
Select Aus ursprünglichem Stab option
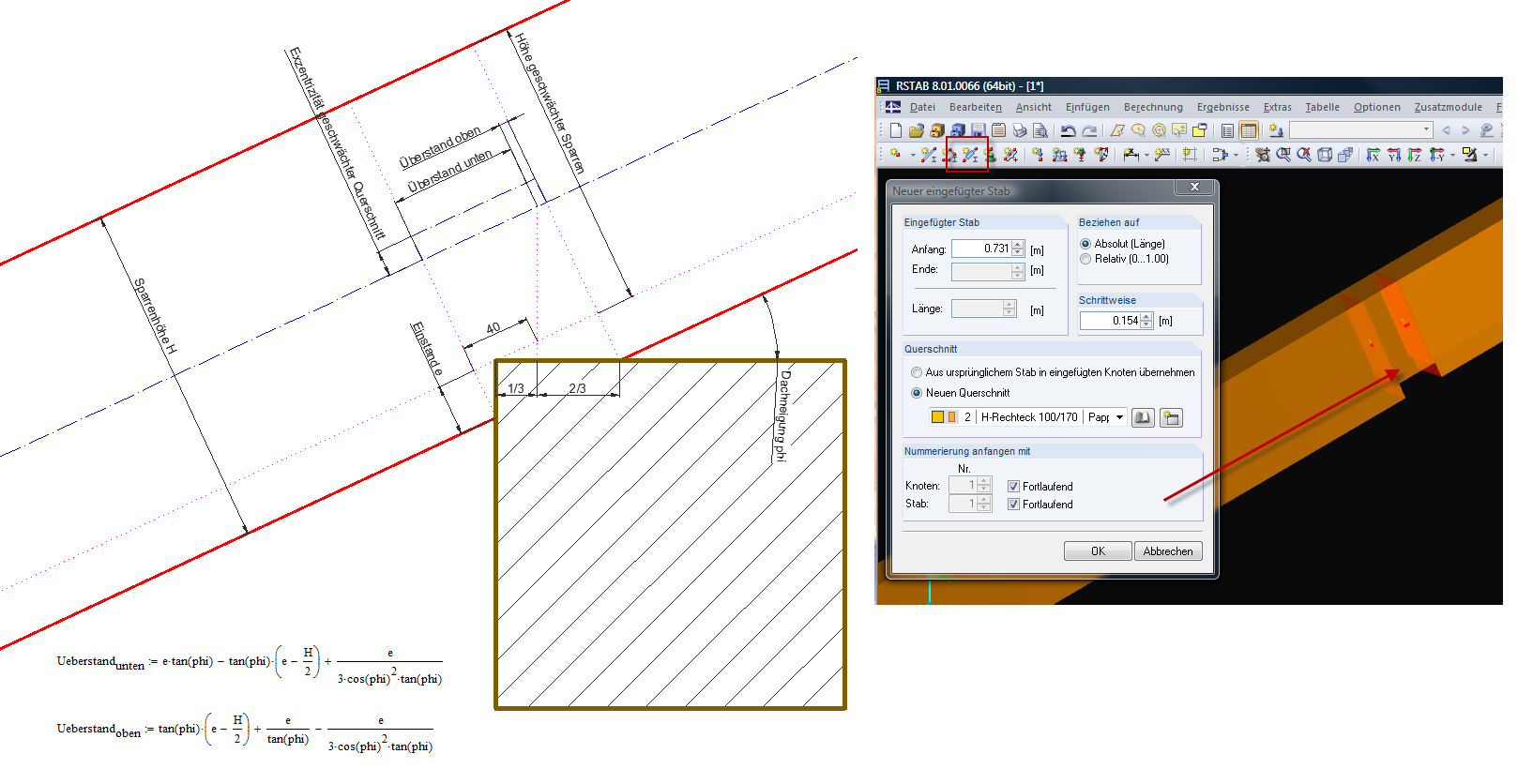click(x=917, y=372)
